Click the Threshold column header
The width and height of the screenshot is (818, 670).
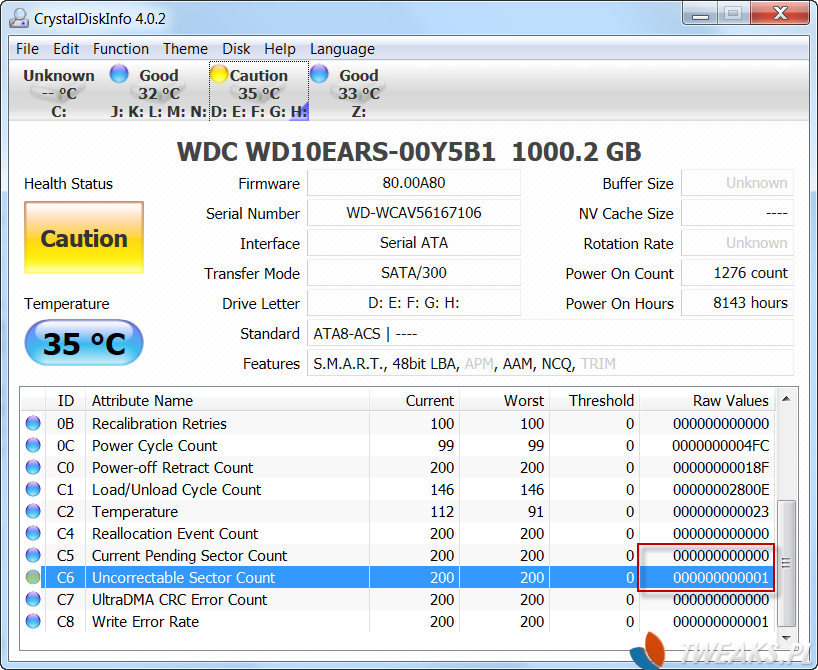(594, 400)
